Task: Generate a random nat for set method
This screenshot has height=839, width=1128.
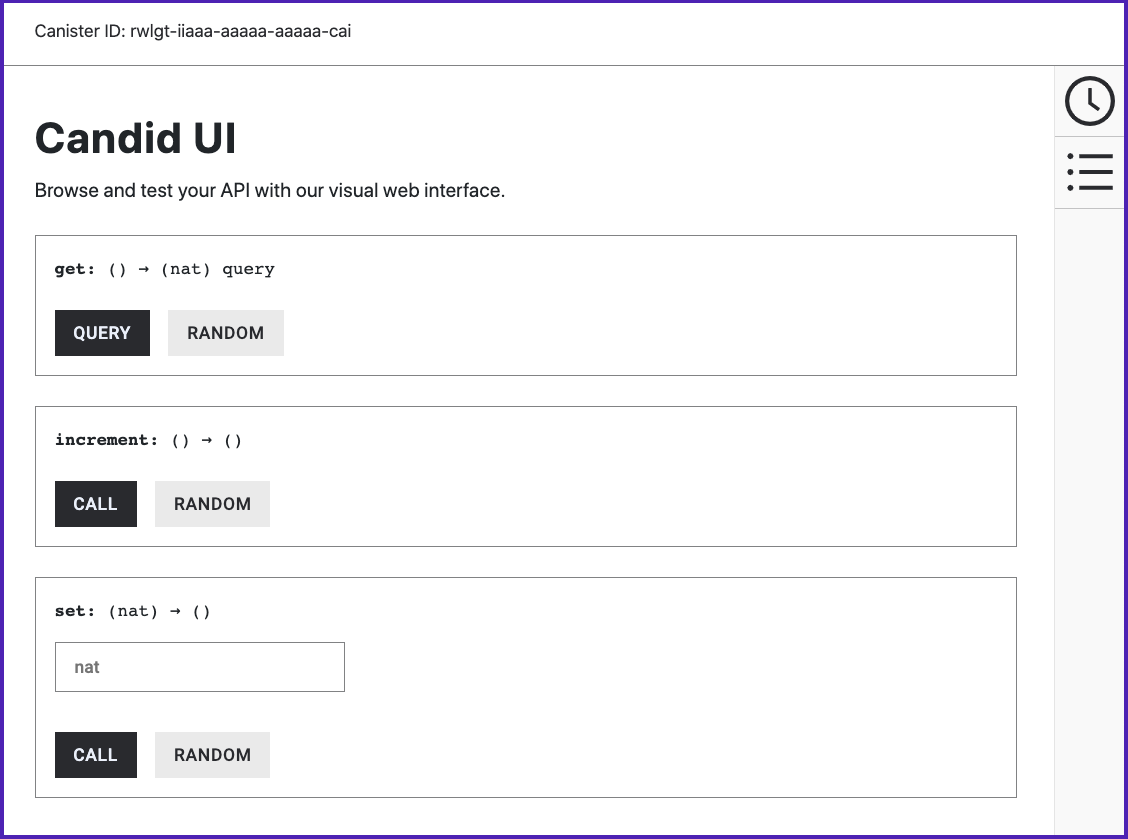Action: [212, 754]
